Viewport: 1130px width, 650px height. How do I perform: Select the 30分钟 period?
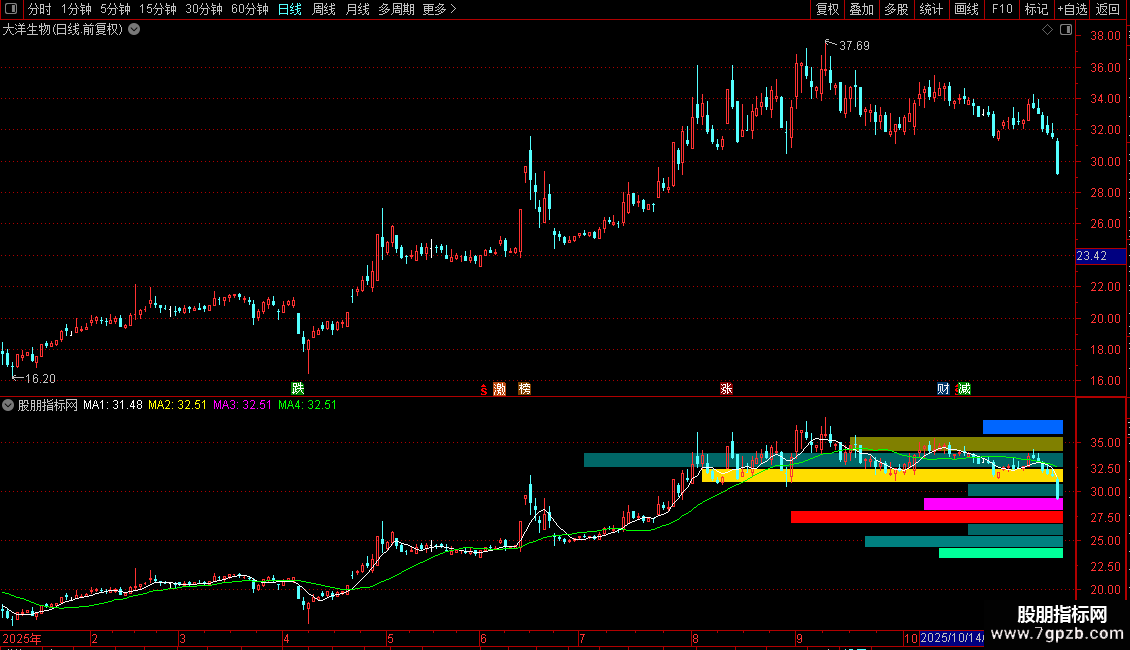(x=204, y=9)
